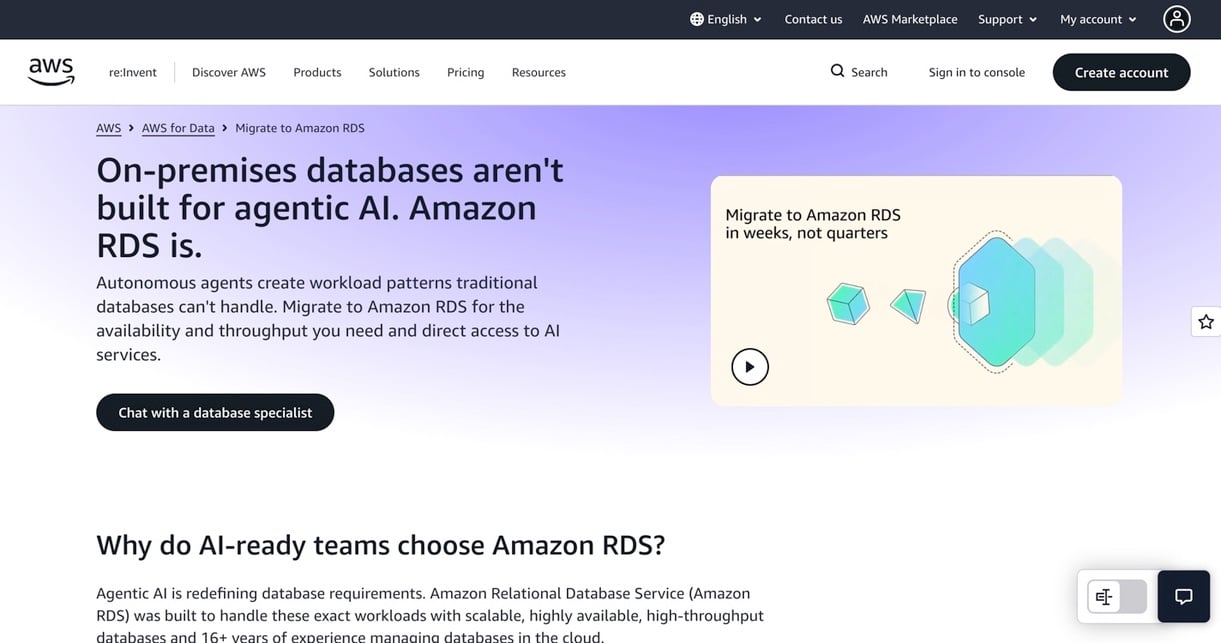
Task: Expand the My account dropdown
Action: (x=1098, y=19)
